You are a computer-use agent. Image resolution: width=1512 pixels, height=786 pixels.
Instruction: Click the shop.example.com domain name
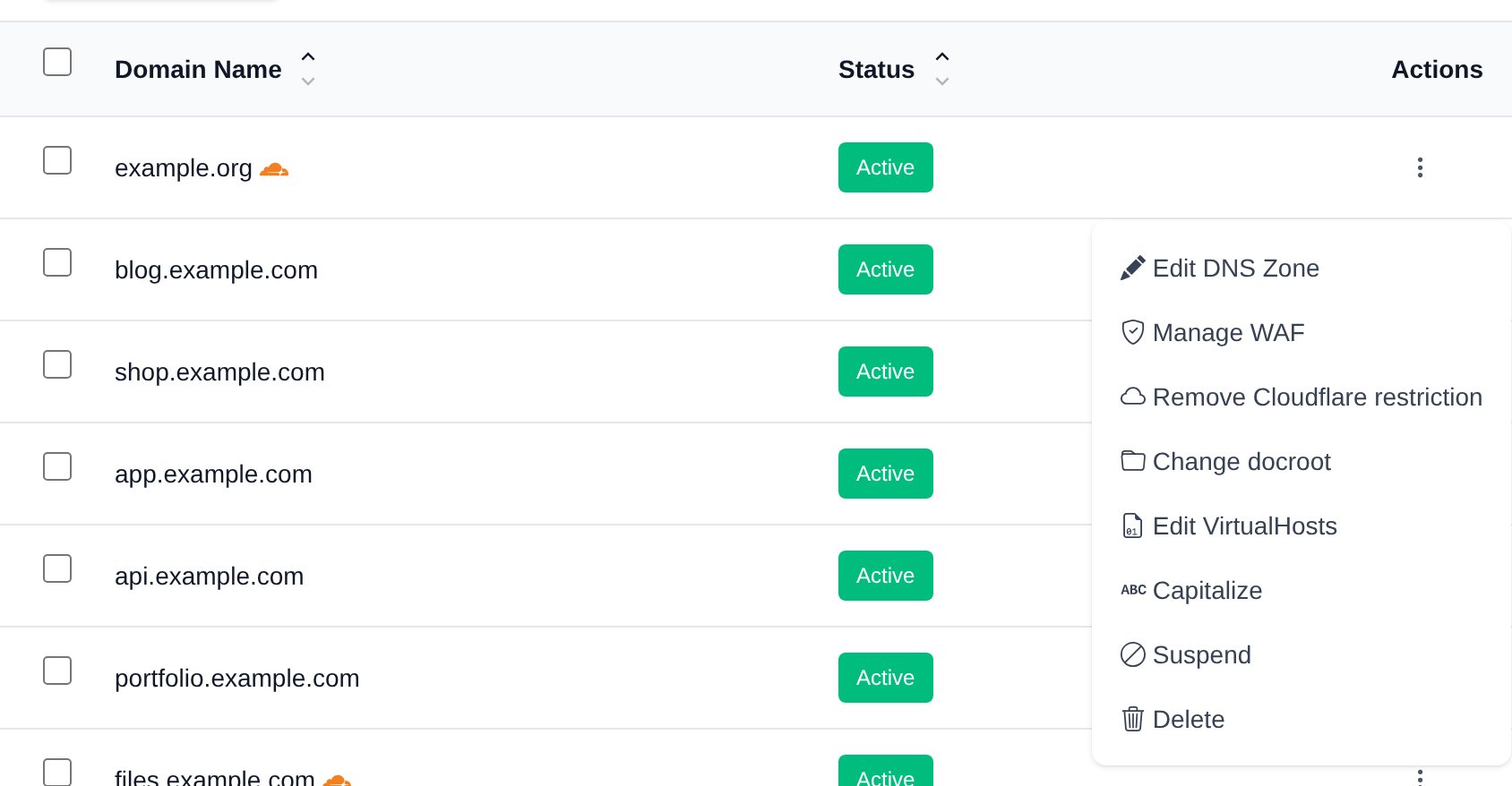tap(219, 372)
